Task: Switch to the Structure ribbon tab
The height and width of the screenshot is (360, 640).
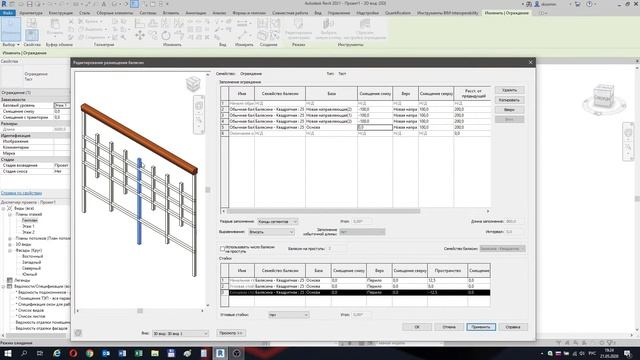Action: 60,13
